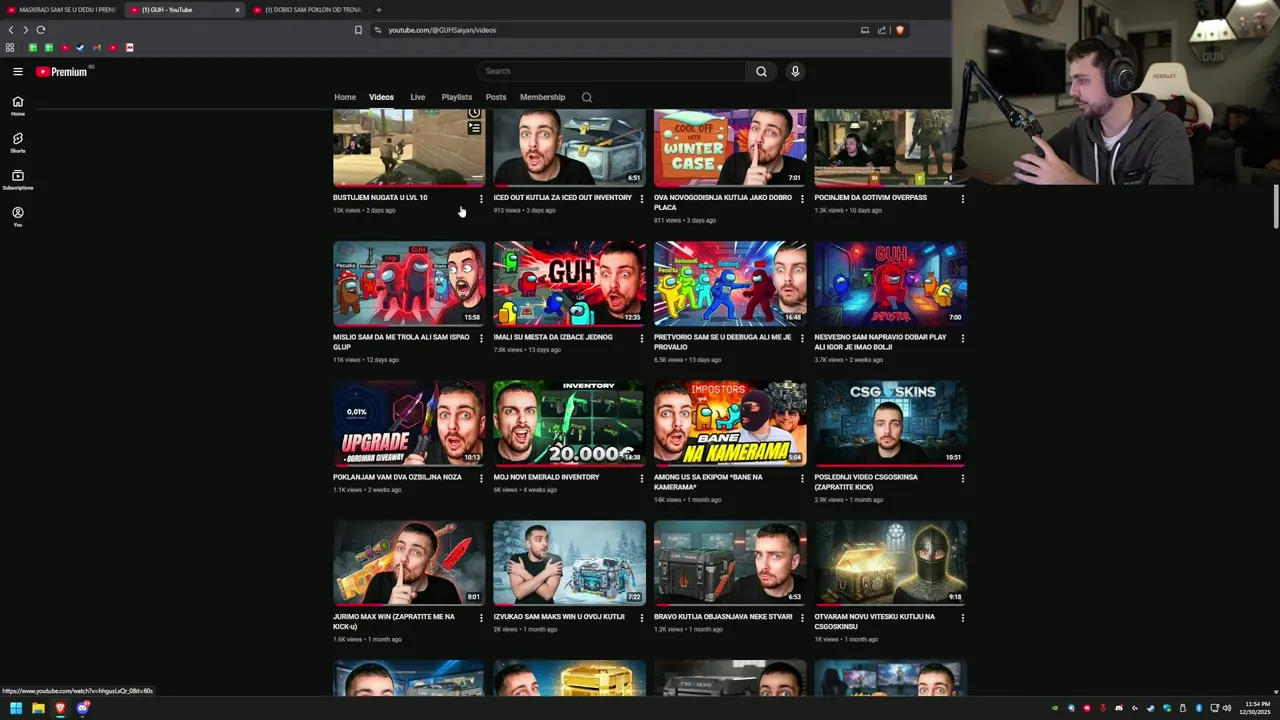Open options for MOJ NOVI EMERALD INVENTORY
This screenshot has height=720, width=1280.
pos(642,479)
